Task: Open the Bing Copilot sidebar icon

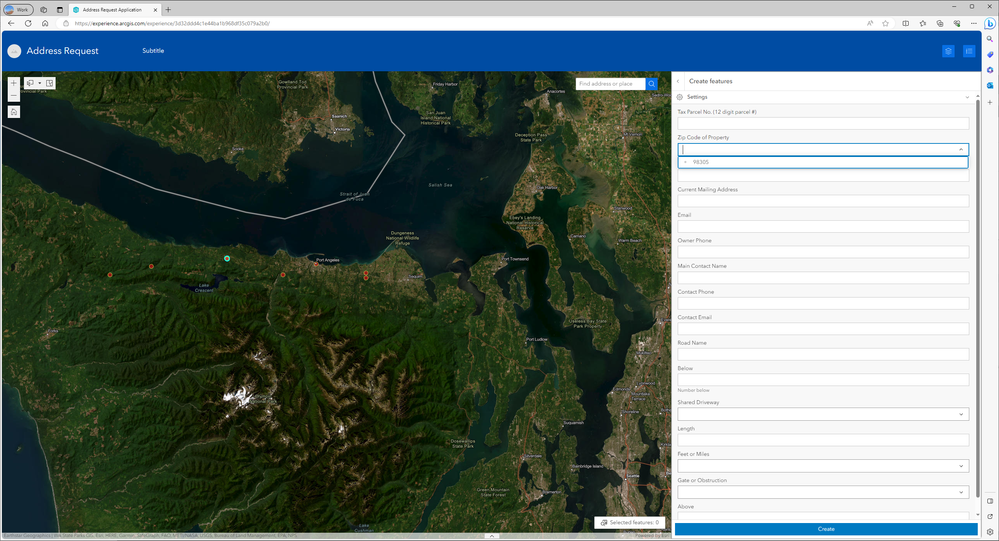Action: [989, 24]
